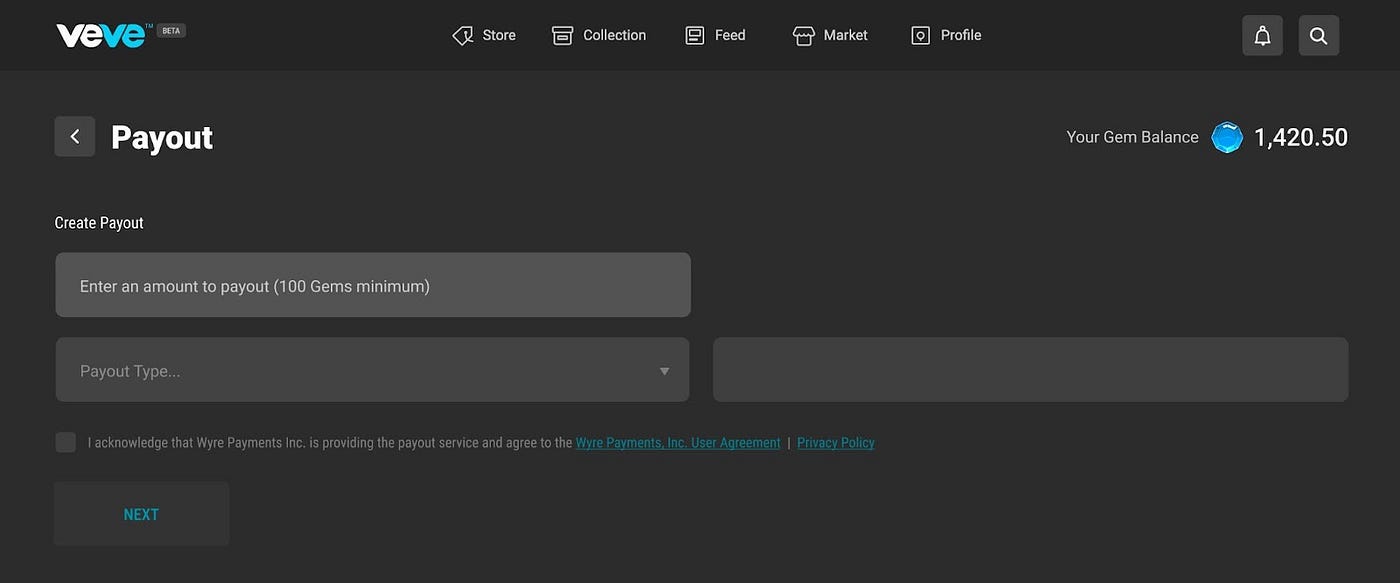The width and height of the screenshot is (1400, 583).
Task: Click the Profile icon
Action: click(921, 35)
